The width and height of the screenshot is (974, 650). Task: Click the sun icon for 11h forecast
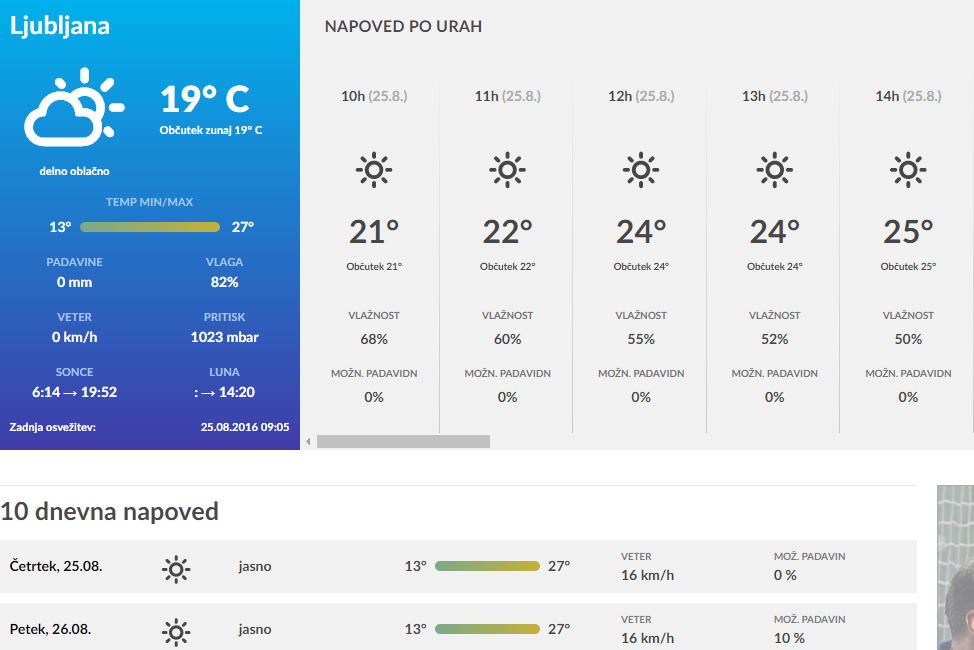pyautogui.click(x=507, y=170)
